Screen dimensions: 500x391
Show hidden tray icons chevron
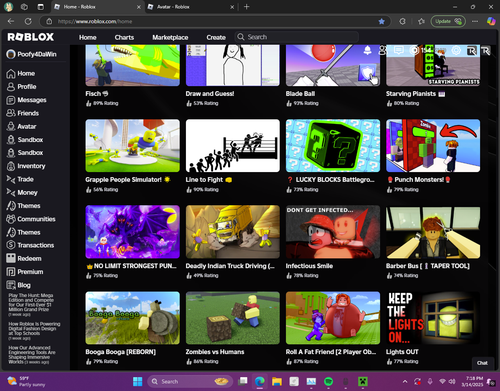[405, 381]
